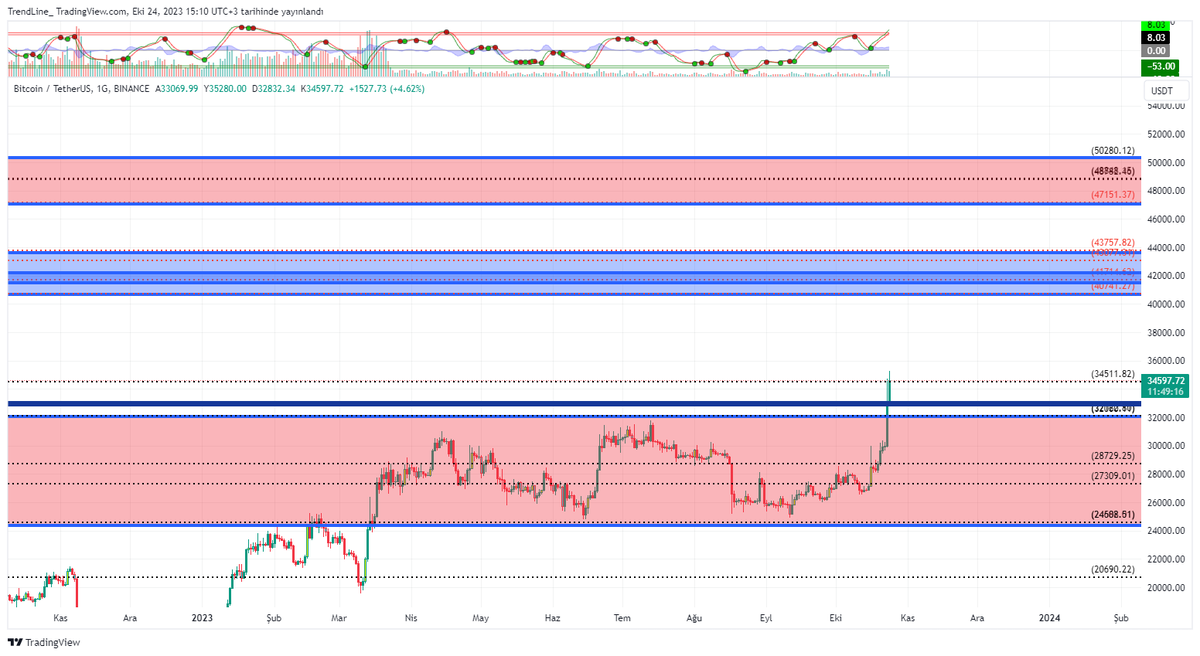Click the 24000.00 price axis label
Image resolution: width=1200 pixels, height=656 pixels.
coord(1166,531)
